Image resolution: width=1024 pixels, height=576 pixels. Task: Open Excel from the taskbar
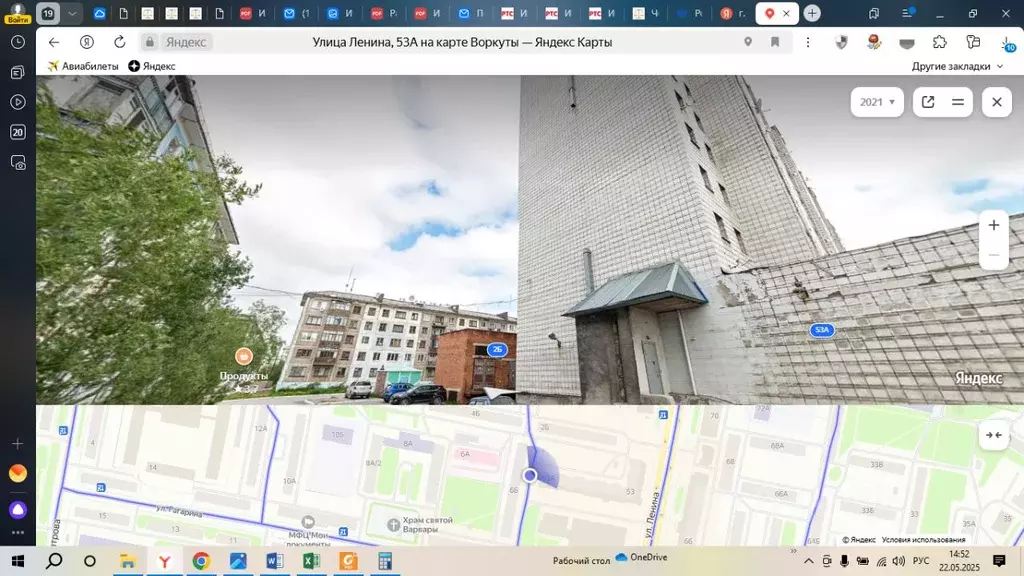pyautogui.click(x=312, y=561)
